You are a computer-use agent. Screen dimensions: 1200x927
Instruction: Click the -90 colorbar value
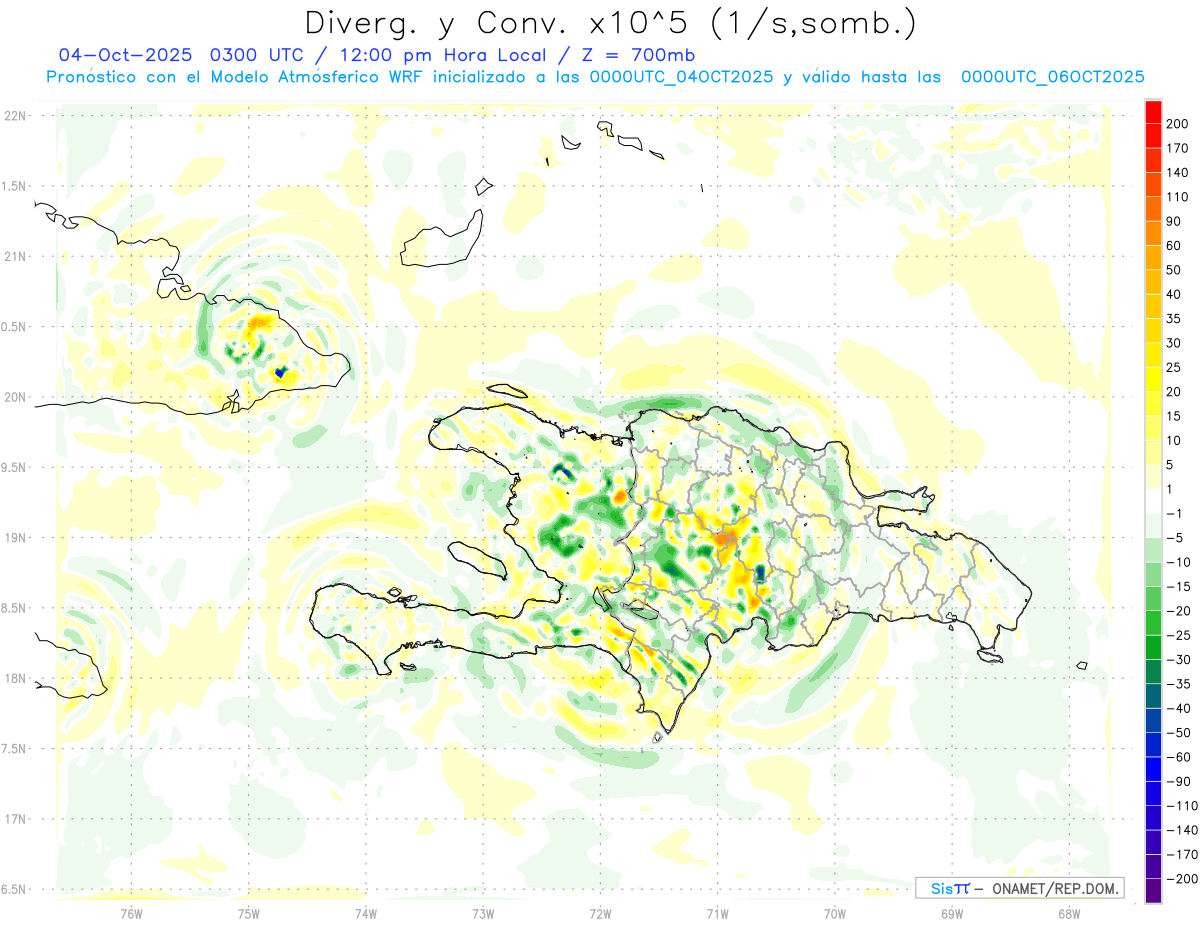click(x=1177, y=781)
